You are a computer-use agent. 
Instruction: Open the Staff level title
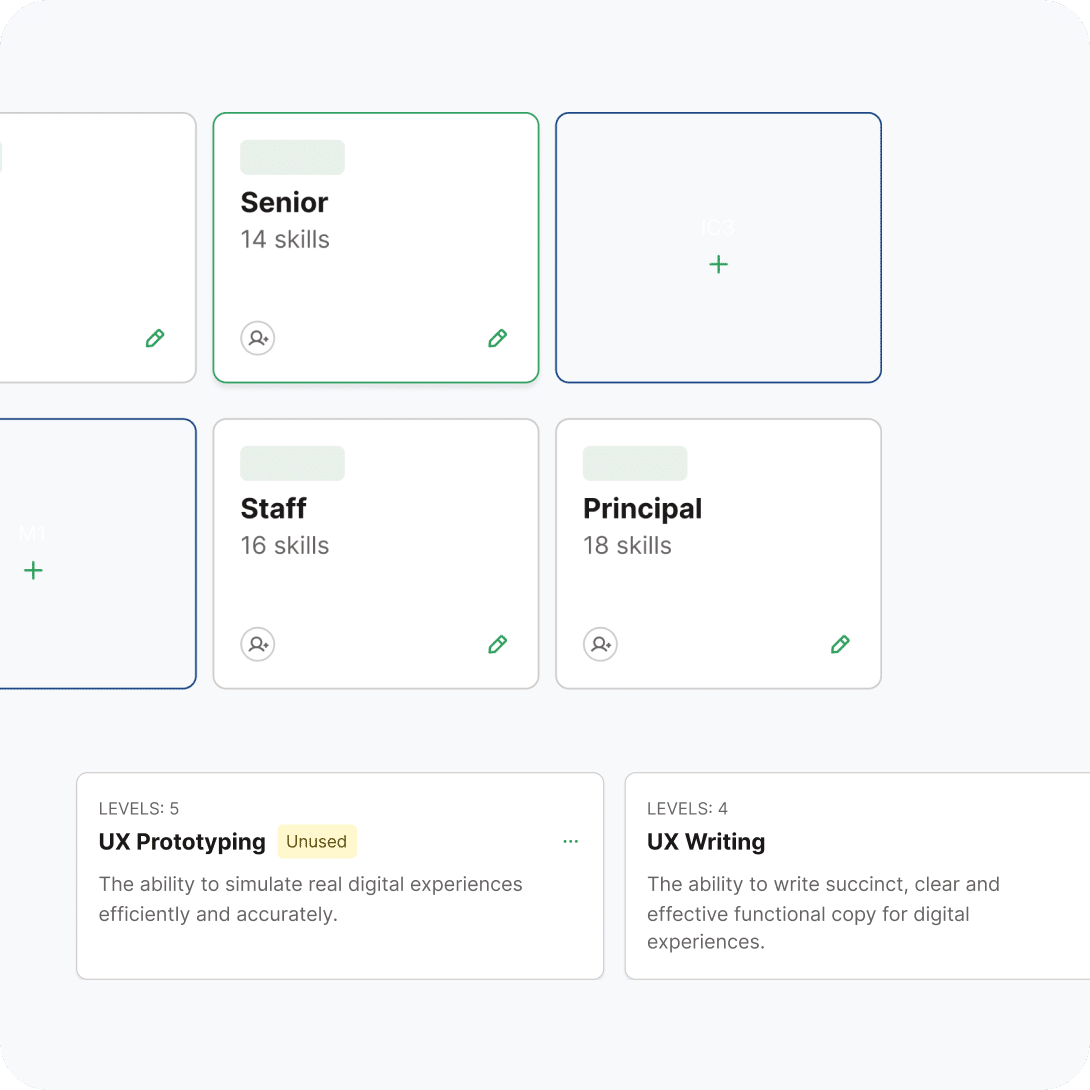click(x=273, y=509)
